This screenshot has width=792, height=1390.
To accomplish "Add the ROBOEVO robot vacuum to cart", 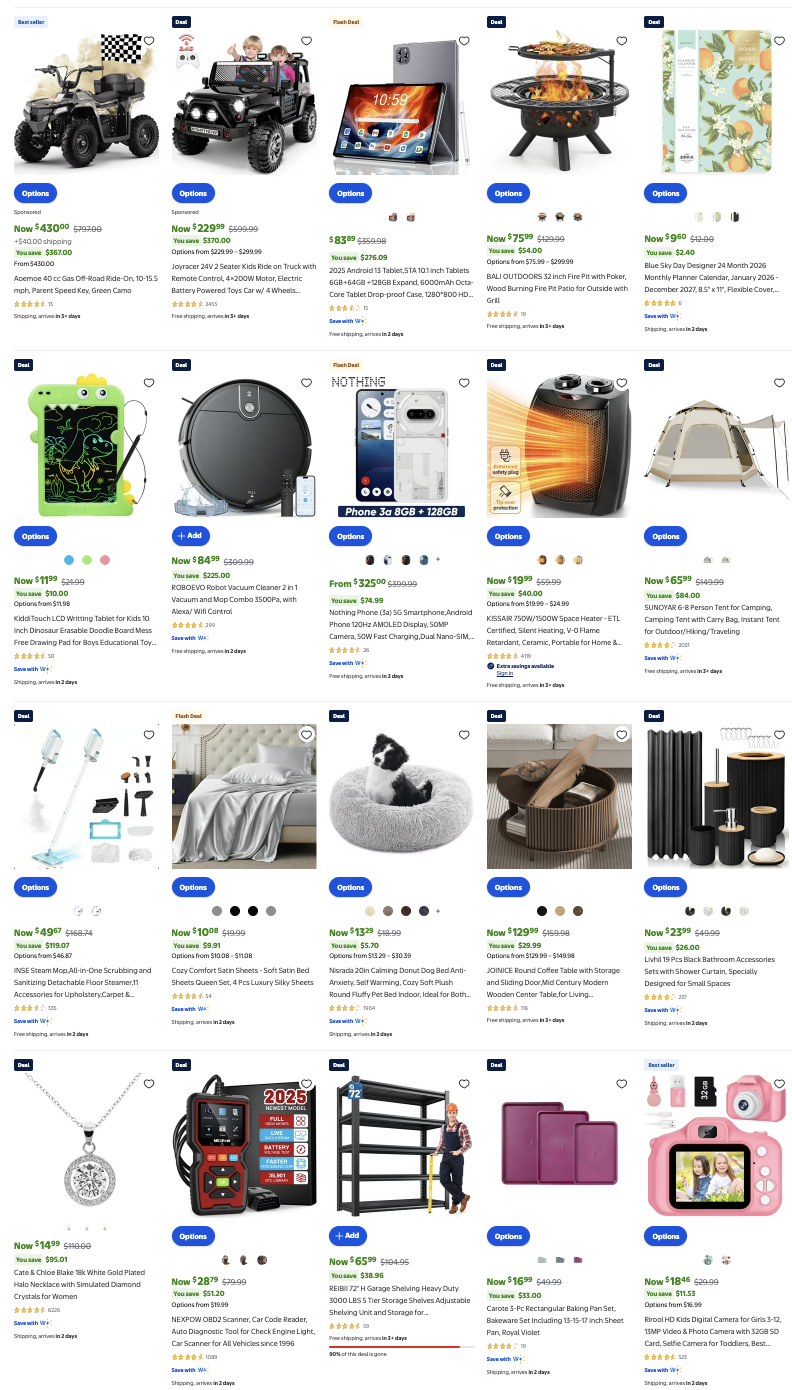I will coord(191,536).
